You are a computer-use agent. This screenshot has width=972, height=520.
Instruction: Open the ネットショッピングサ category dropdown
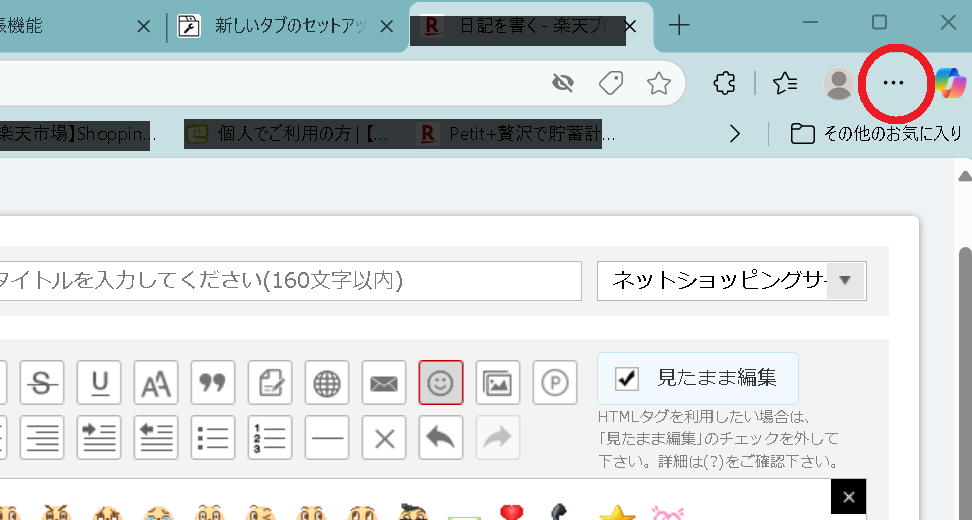coord(731,281)
